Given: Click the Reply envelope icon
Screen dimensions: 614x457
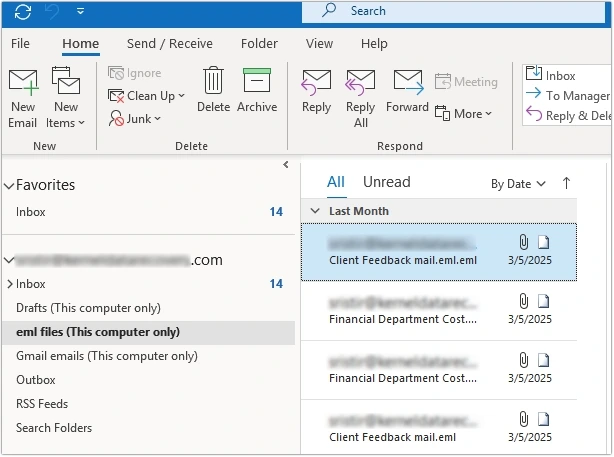Looking at the screenshot, I should pyautogui.click(x=316, y=83).
